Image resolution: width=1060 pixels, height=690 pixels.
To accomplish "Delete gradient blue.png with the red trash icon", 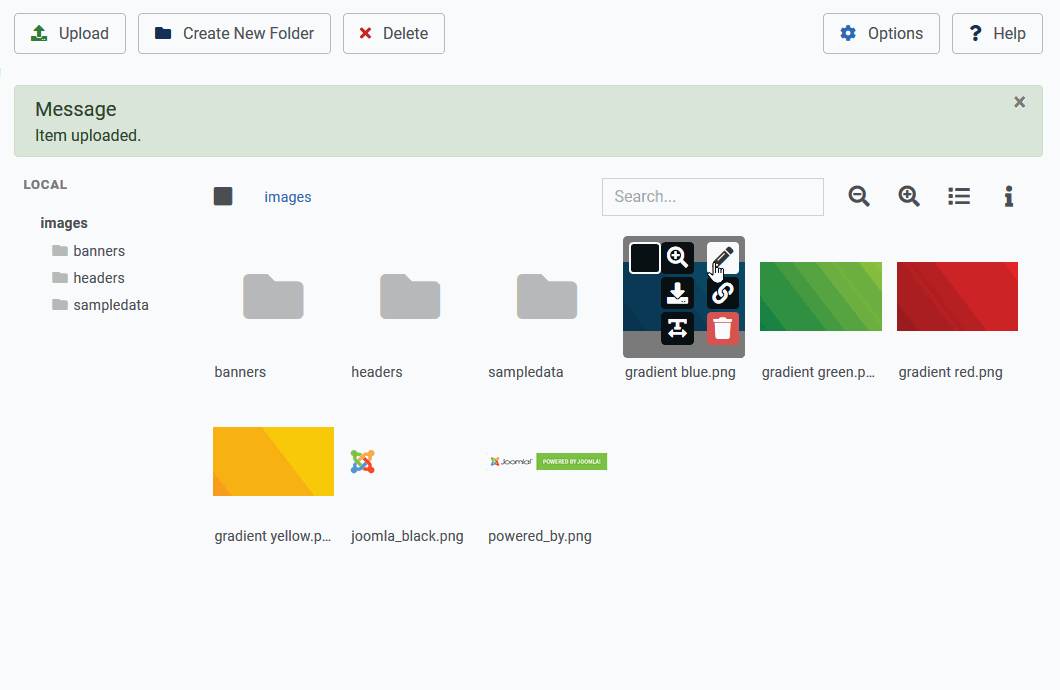I will pos(722,328).
